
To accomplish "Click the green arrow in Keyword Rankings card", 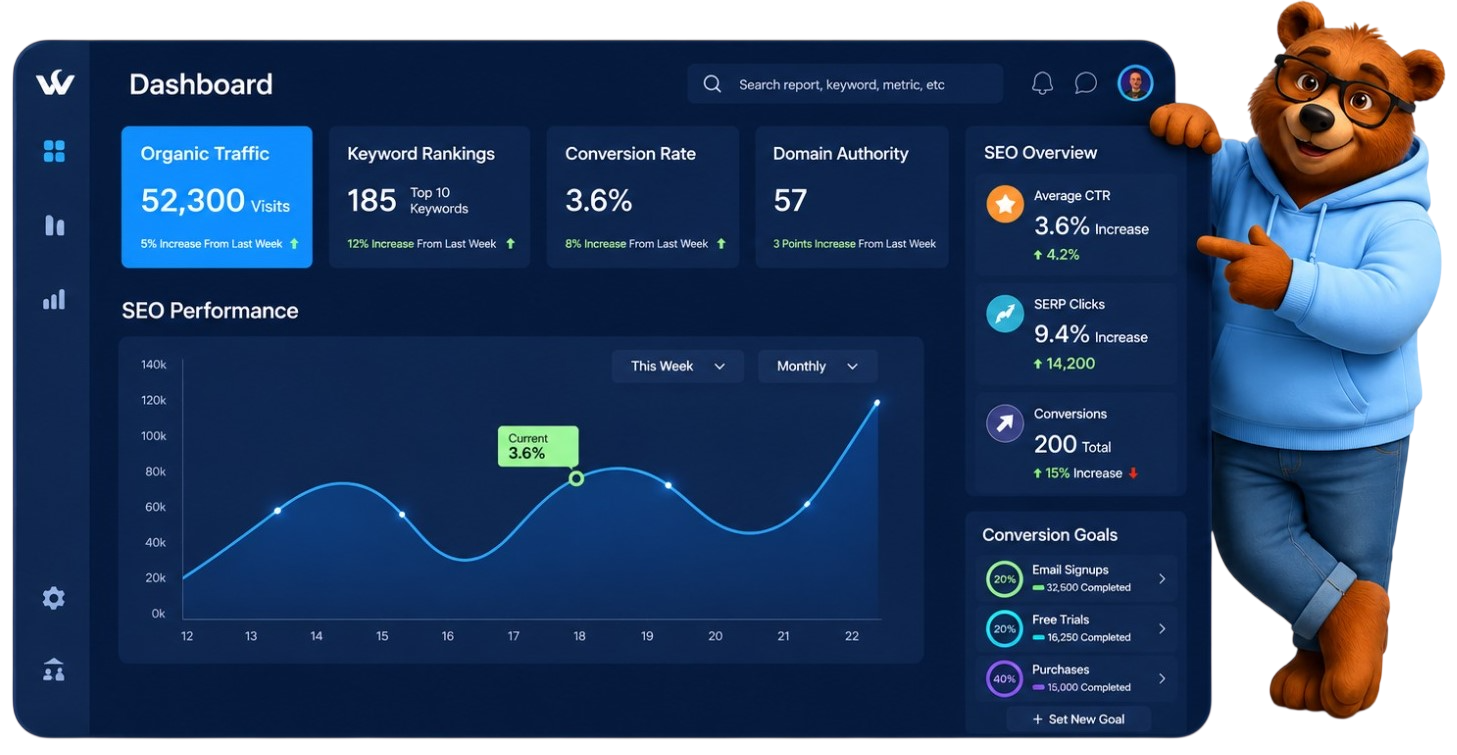I will [510, 243].
